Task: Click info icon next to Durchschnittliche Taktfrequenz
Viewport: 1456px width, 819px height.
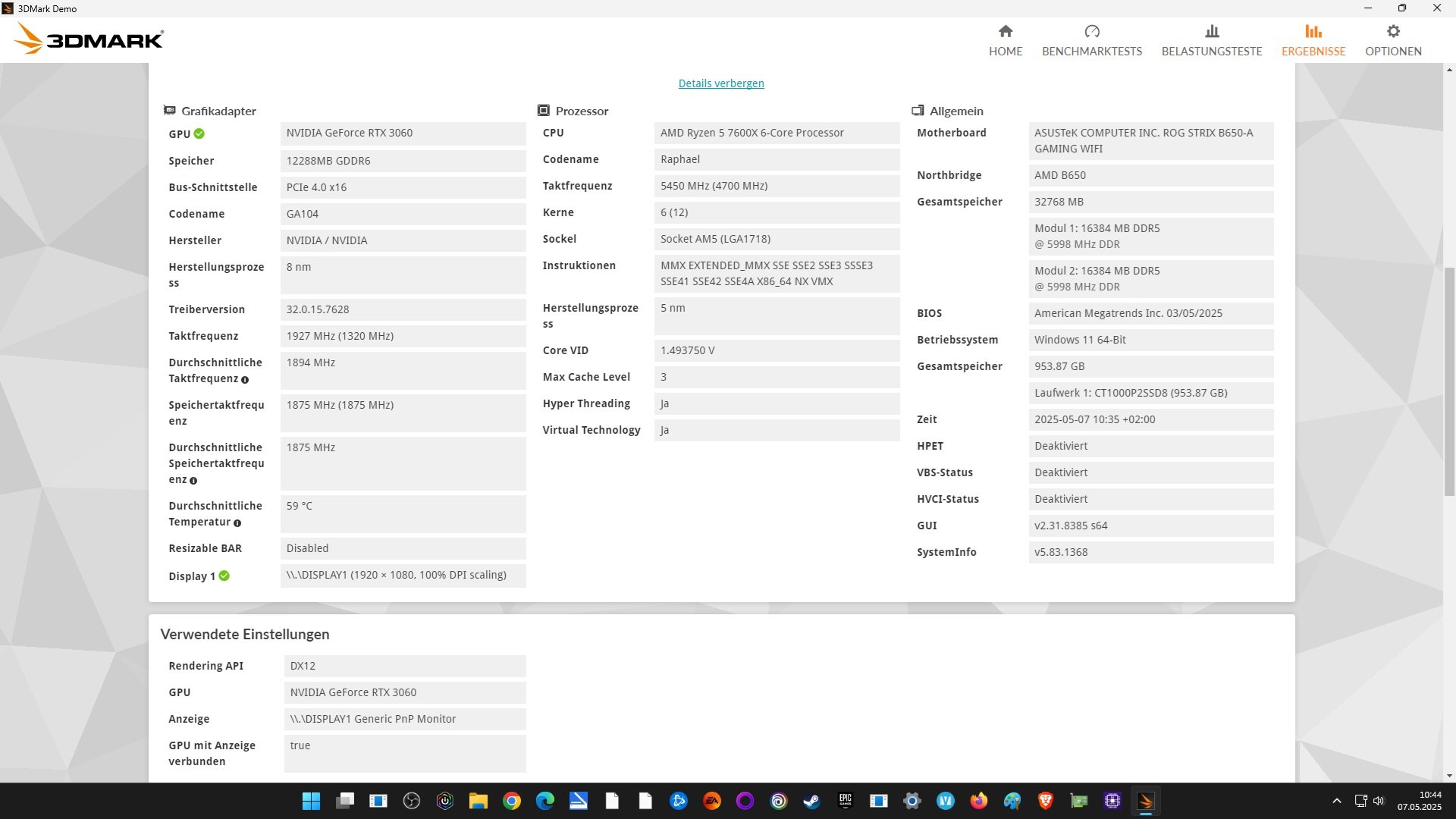Action: tap(244, 379)
